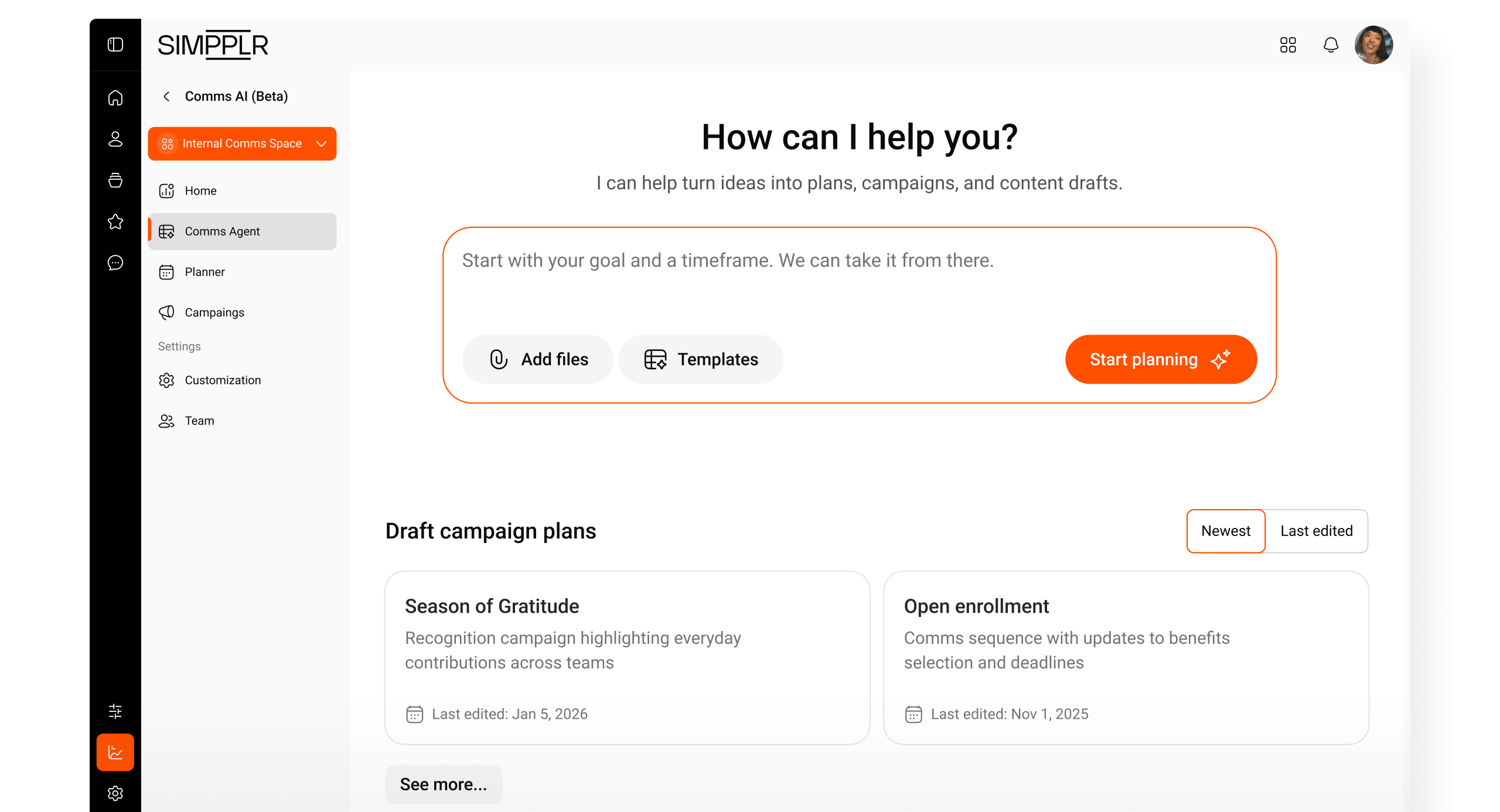
Task: Sort drafts by Newest
Action: pos(1226,531)
